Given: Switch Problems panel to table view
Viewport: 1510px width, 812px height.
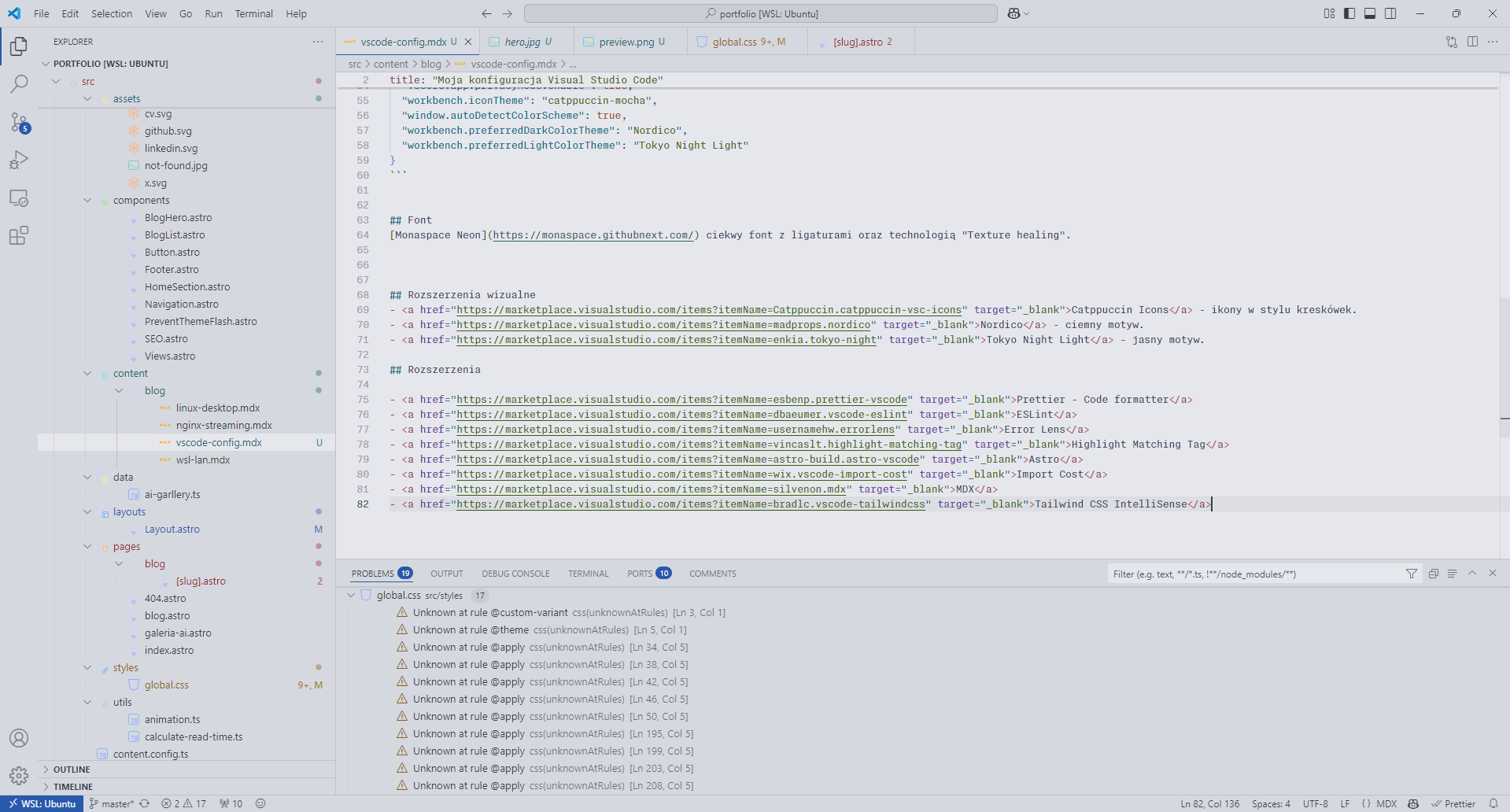Looking at the screenshot, I should [1453, 574].
